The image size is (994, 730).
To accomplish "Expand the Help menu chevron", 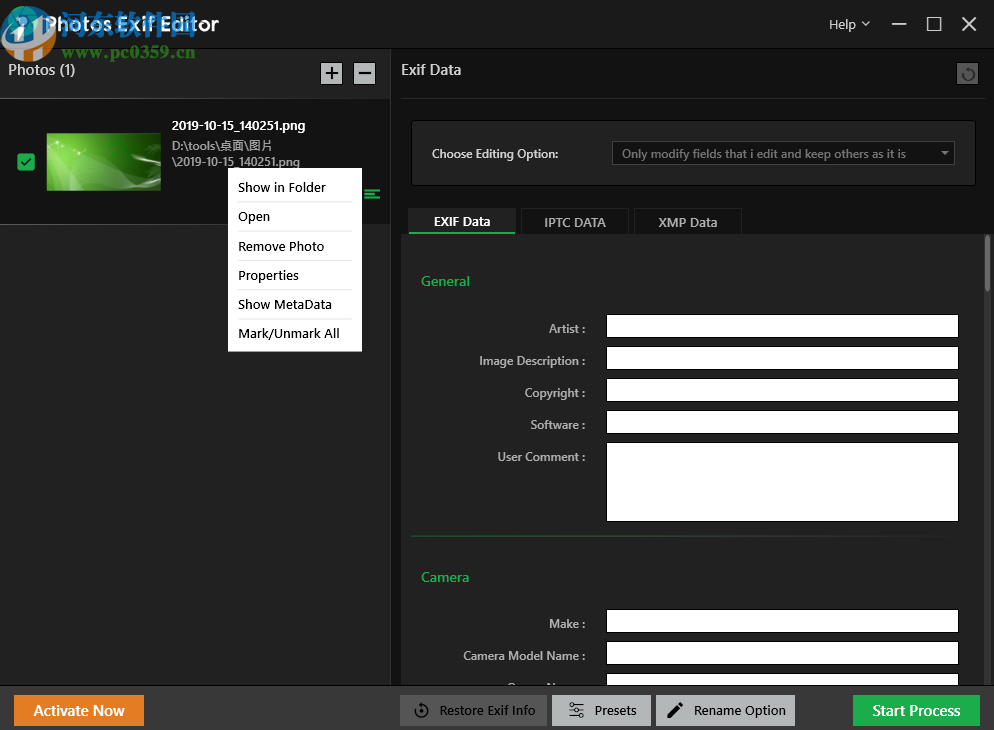I will point(866,24).
